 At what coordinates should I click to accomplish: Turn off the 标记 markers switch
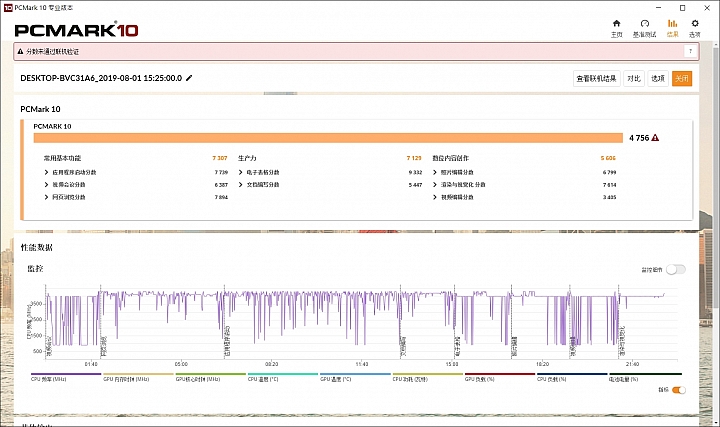pyautogui.click(x=679, y=390)
